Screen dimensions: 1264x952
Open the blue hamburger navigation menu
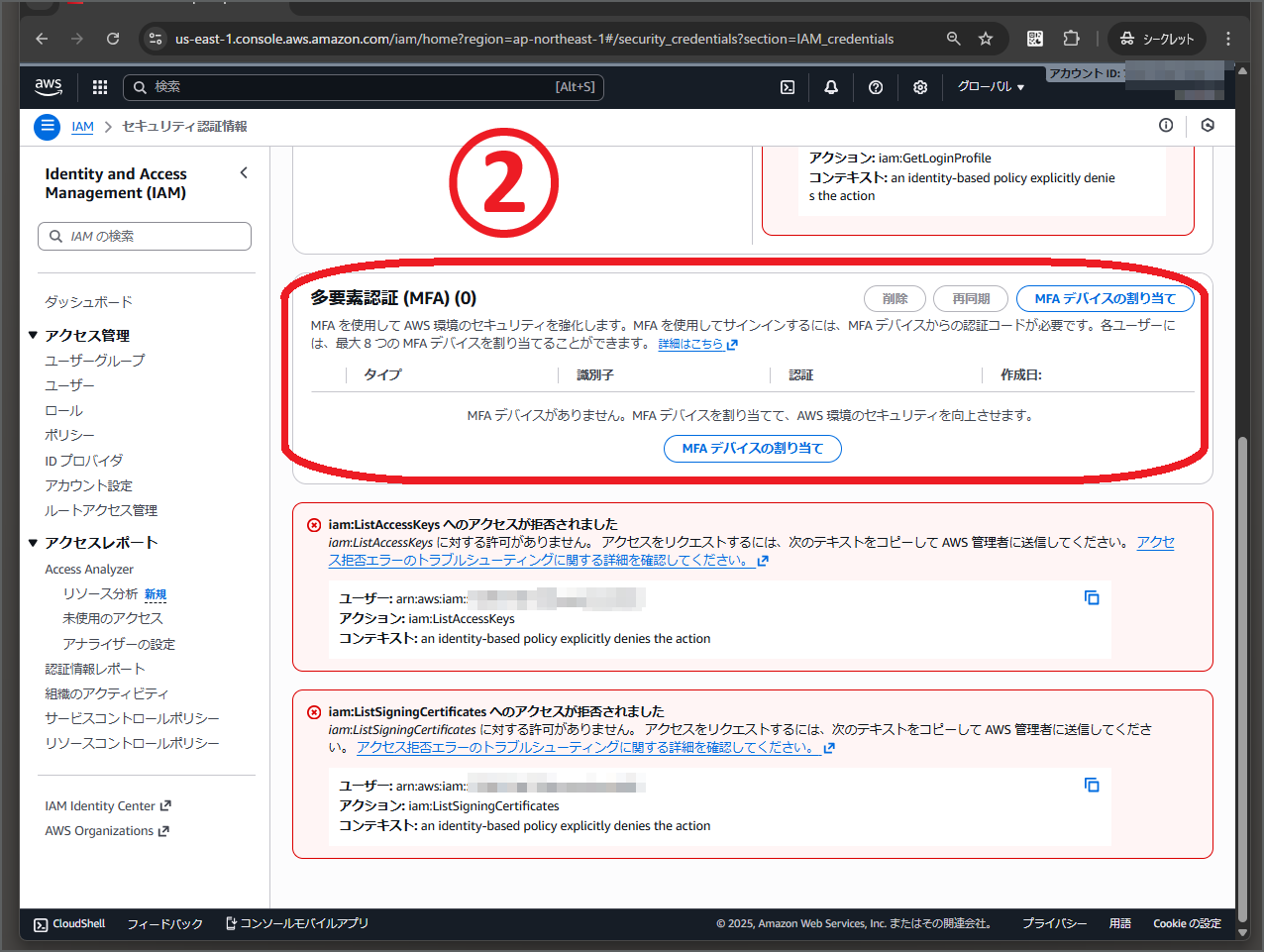47,127
